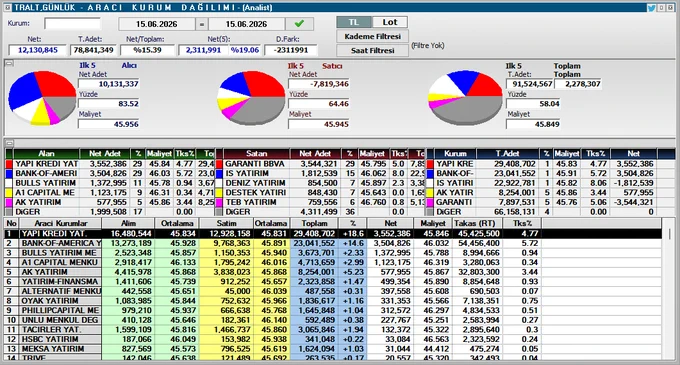Sort main table by Takas (RT) column
This screenshot has height=365, width=680.
coord(477,223)
